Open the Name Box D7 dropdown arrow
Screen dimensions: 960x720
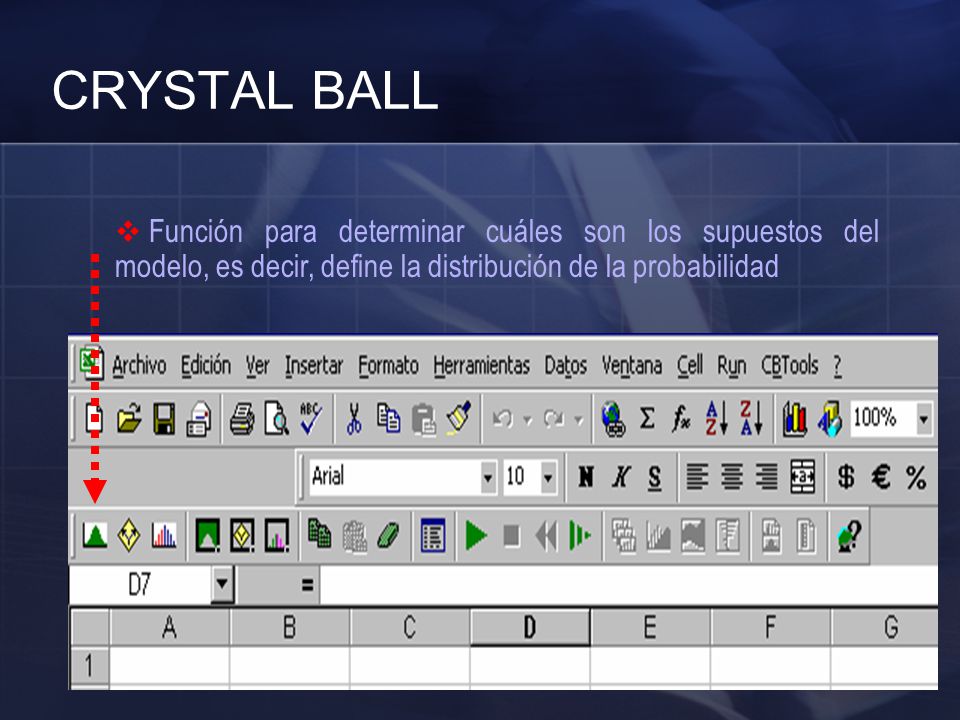point(222,584)
